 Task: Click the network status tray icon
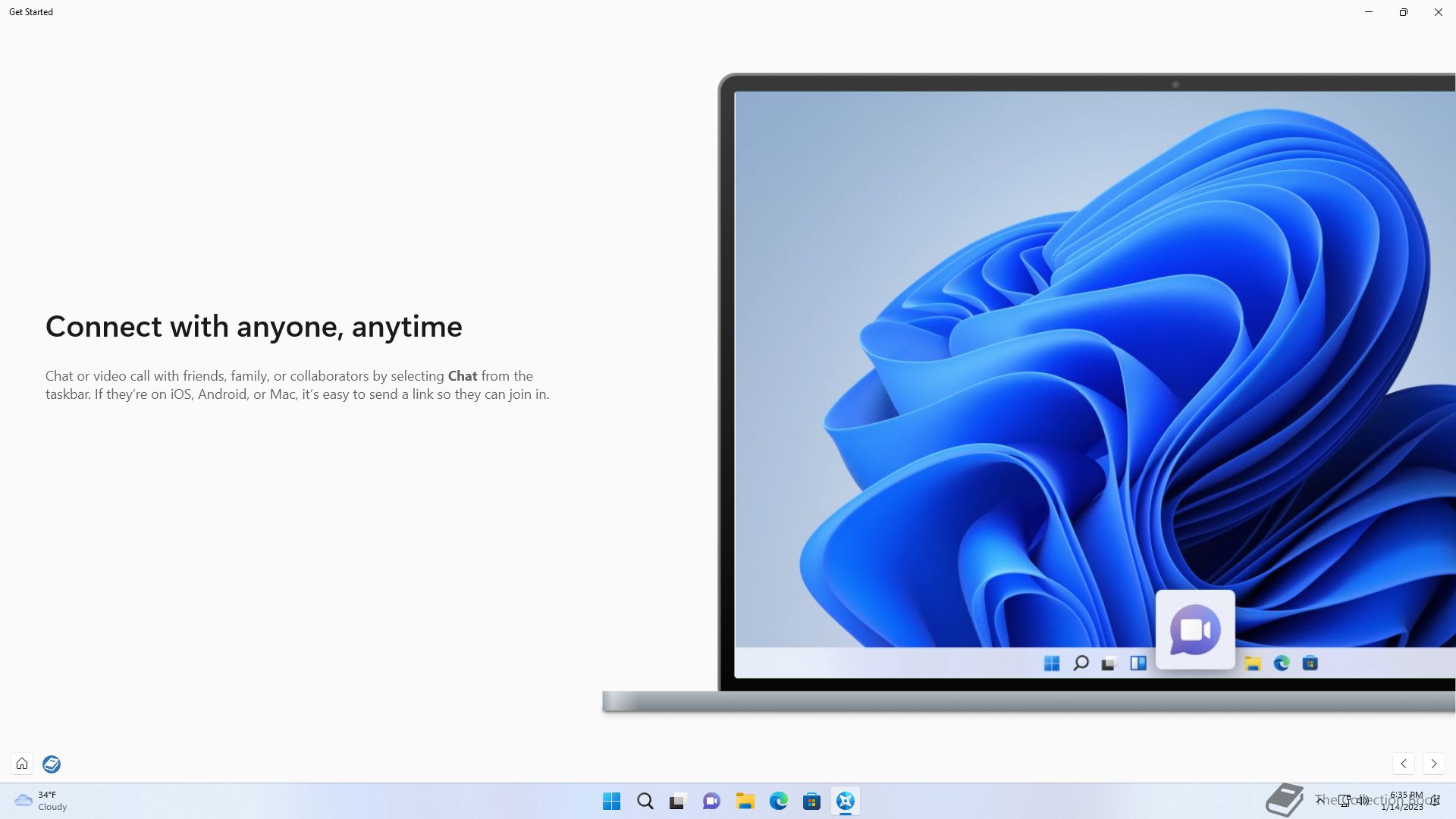tap(1344, 800)
